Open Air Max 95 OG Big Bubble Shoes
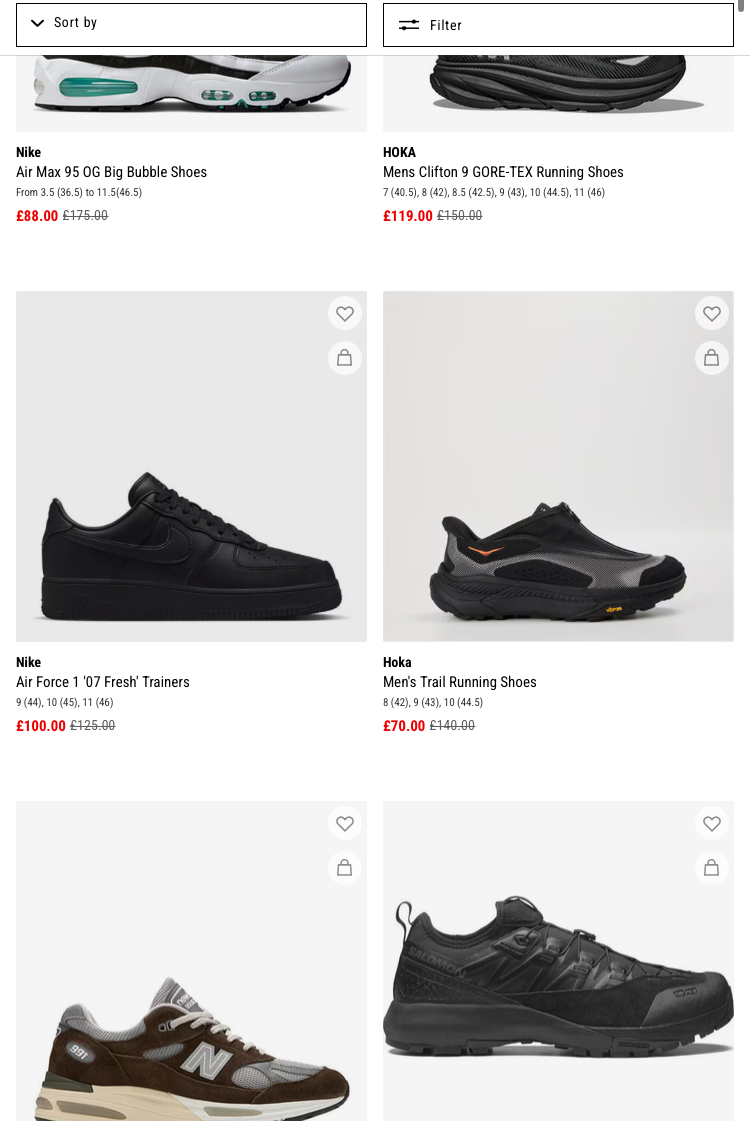Viewport: 750px width, 1121px height. 111,172
